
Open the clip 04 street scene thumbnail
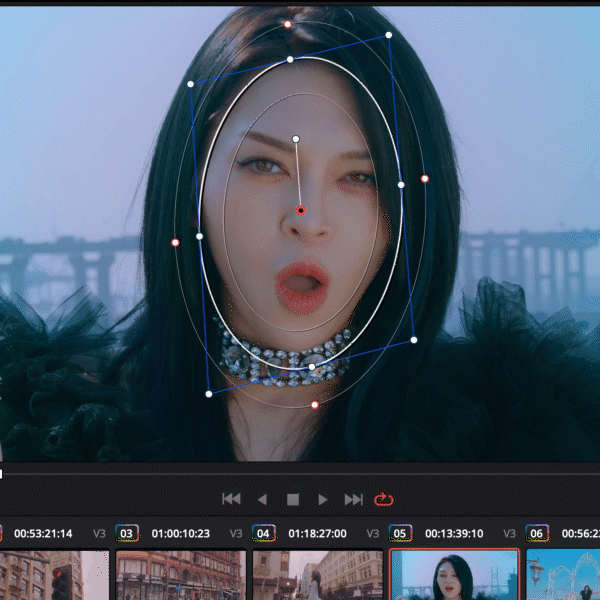[x=317, y=575]
